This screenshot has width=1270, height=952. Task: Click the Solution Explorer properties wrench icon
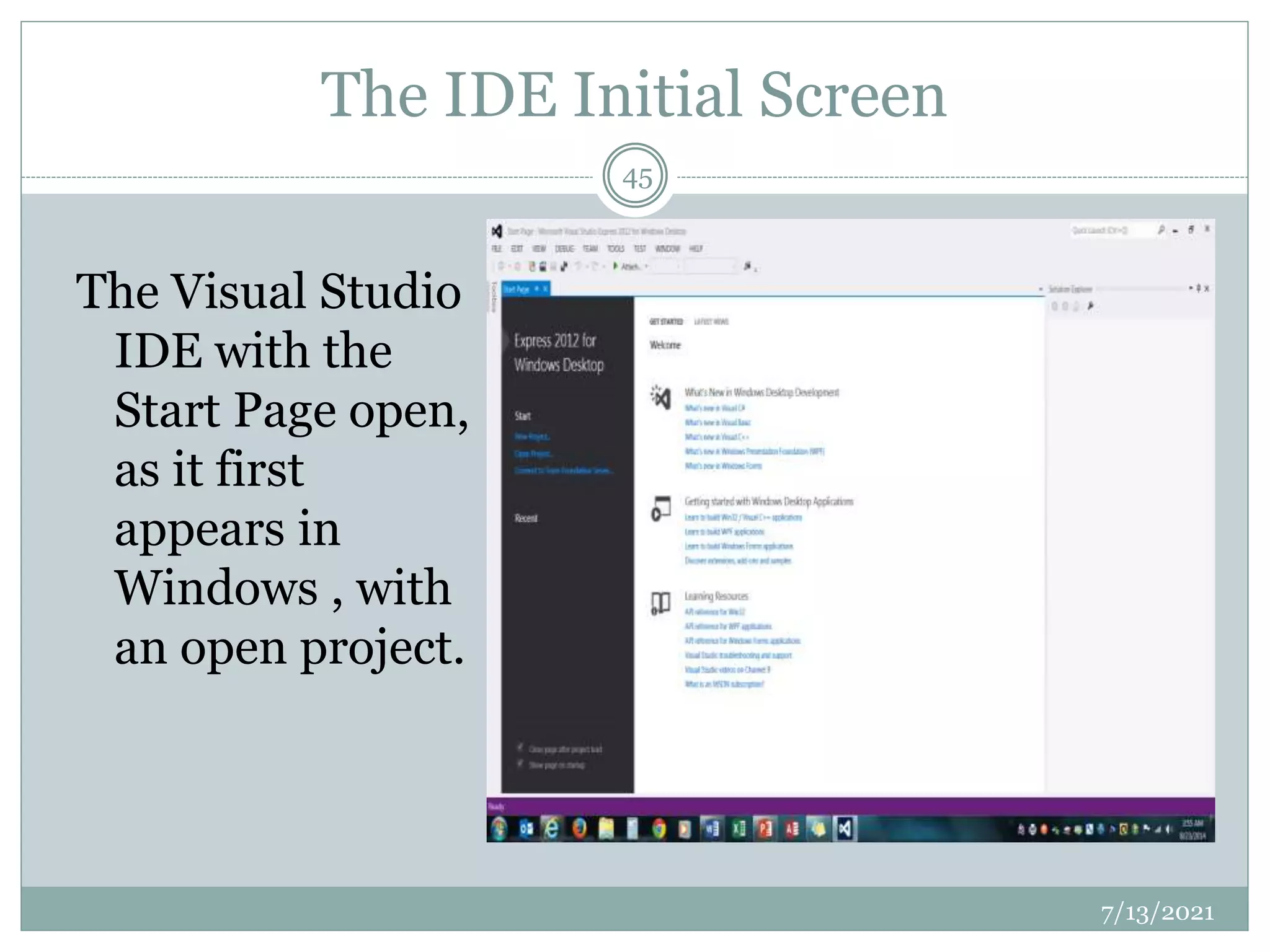(1090, 306)
